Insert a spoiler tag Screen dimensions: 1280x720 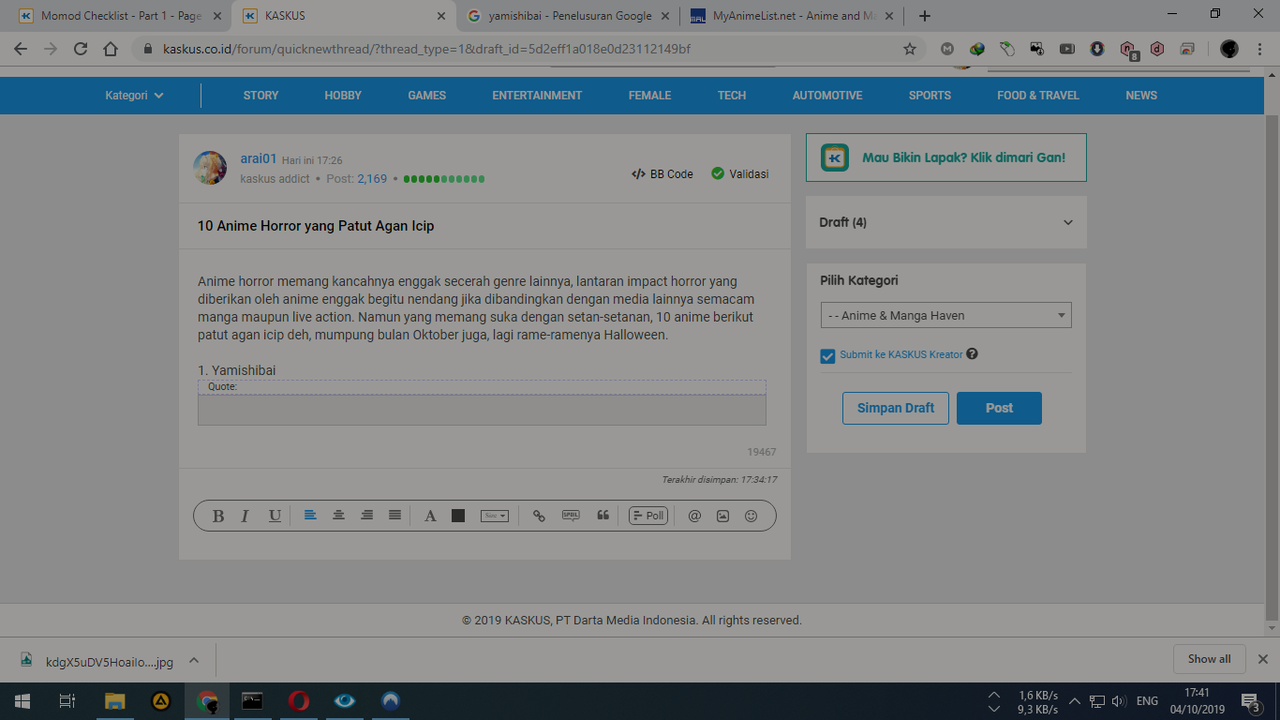click(x=571, y=516)
